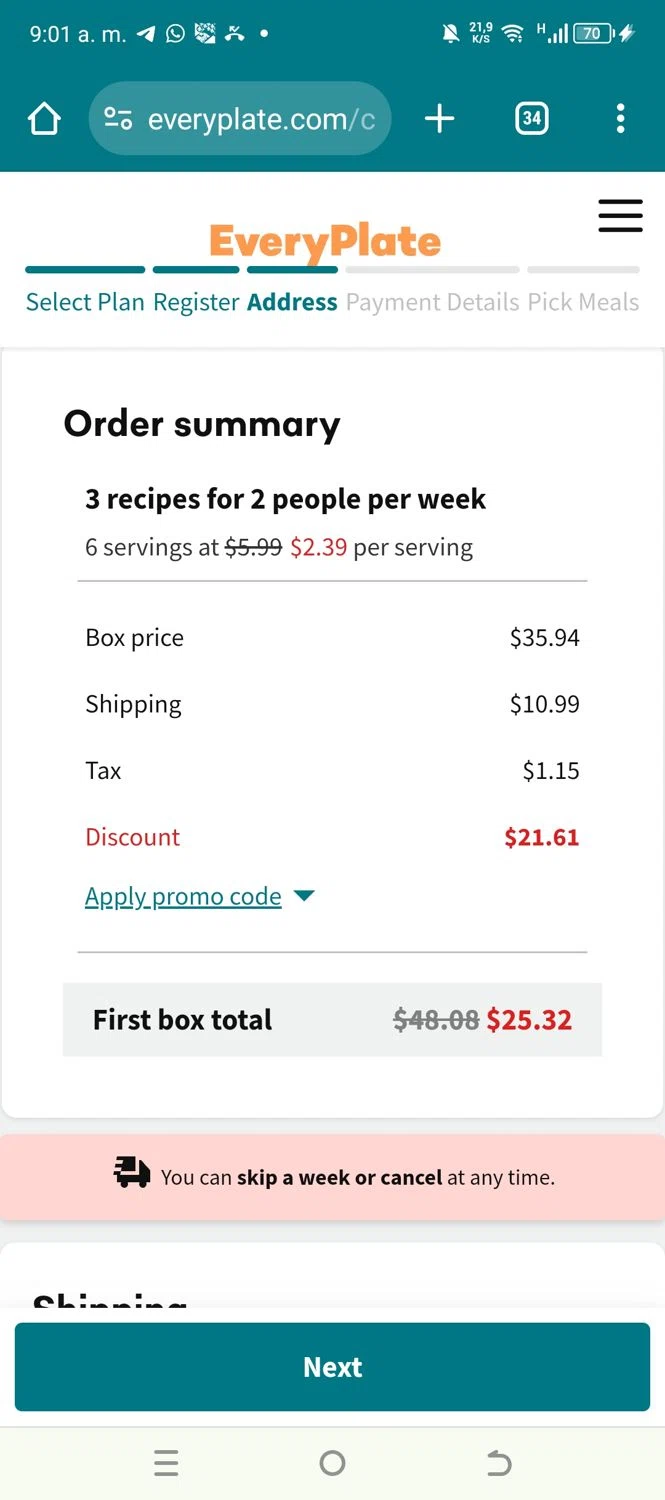Expand the Apply promo code arrow
Image resolution: width=665 pixels, height=1500 pixels.
pos(305,896)
